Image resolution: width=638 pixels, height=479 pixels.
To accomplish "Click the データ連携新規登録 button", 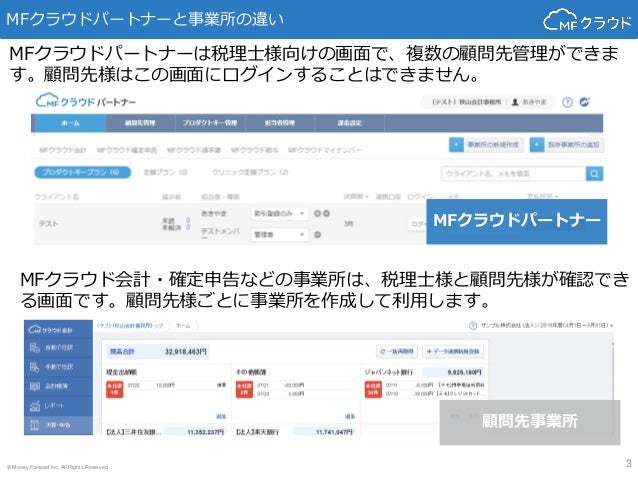I will (453, 351).
